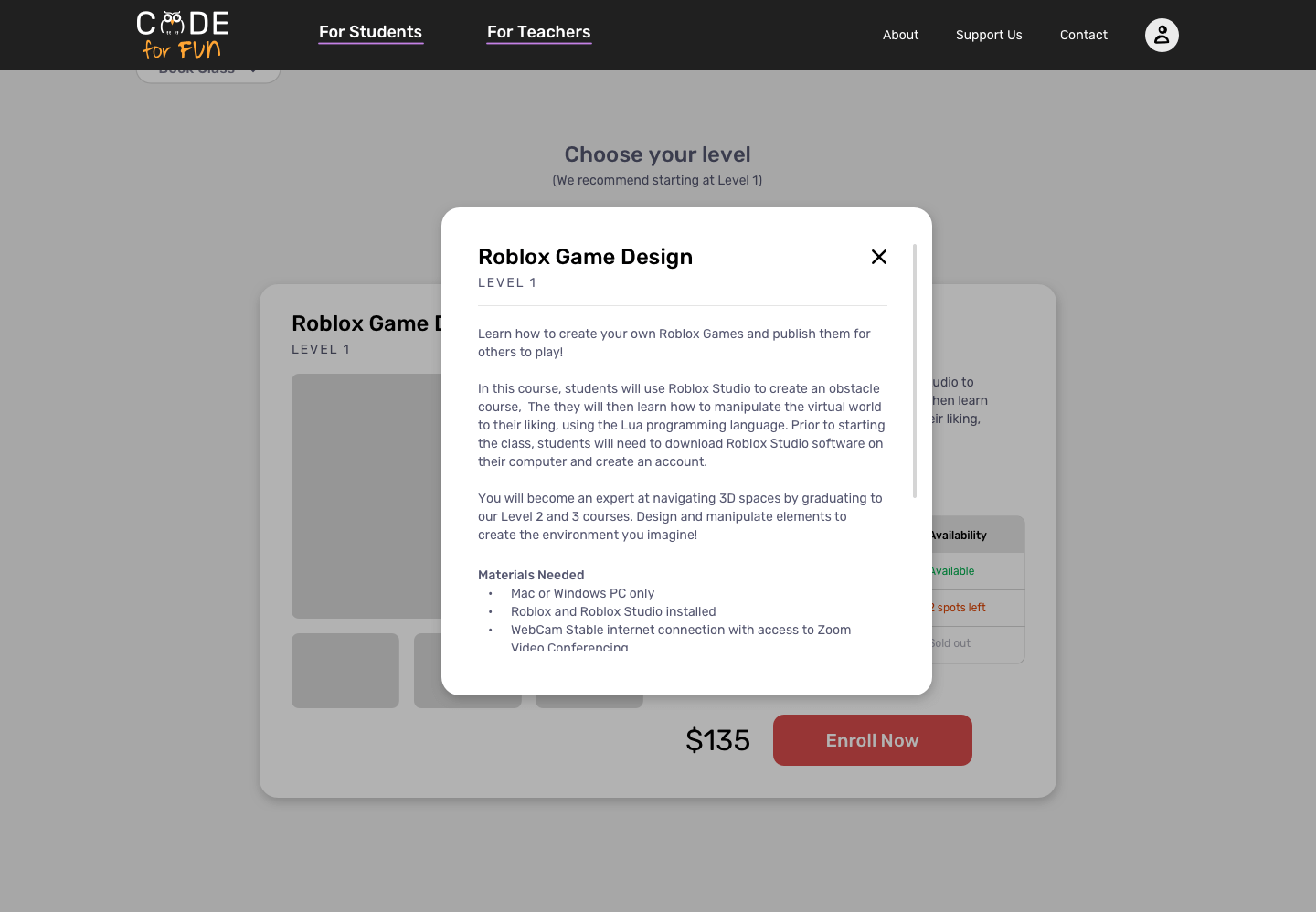This screenshot has height=912, width=1316.
Task: Click the 'LEVEL 1' label in popup
Action: click(x=507, y=282)
